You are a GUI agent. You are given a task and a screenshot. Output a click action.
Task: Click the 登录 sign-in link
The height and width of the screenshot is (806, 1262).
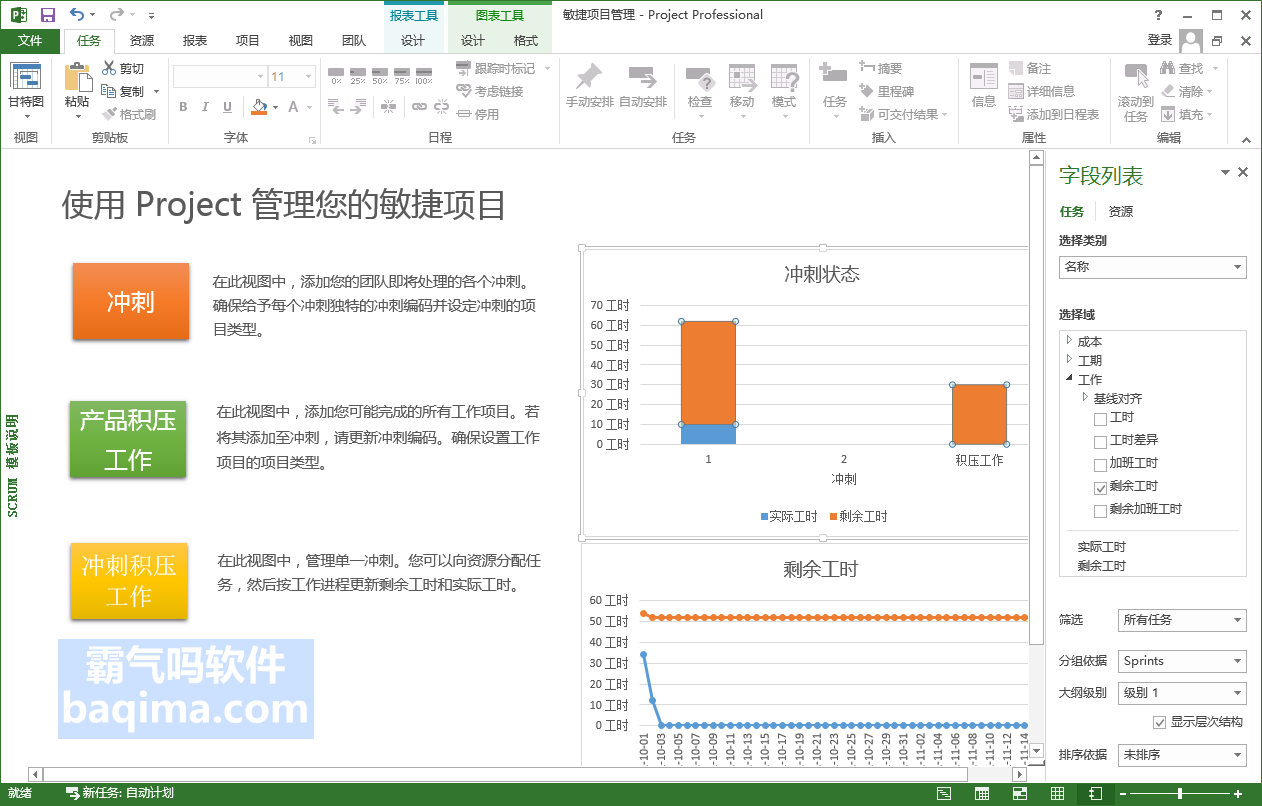pyautogui.click(x=1160, y=40)
